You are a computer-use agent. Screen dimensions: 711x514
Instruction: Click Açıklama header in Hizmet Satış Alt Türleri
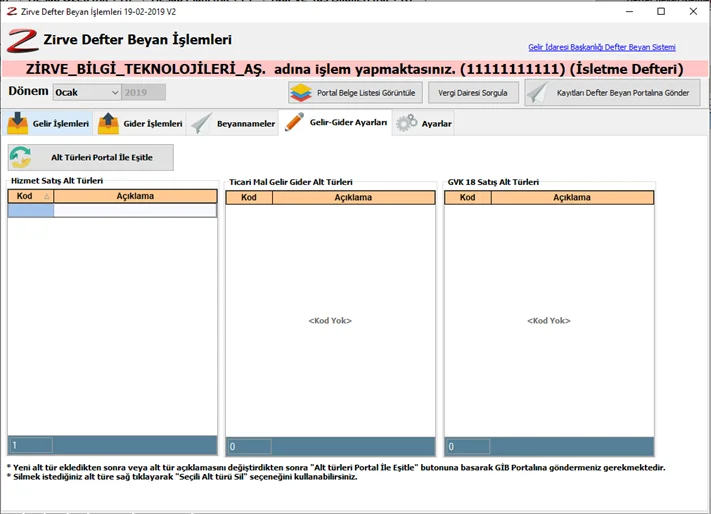[x=135, y=196]
